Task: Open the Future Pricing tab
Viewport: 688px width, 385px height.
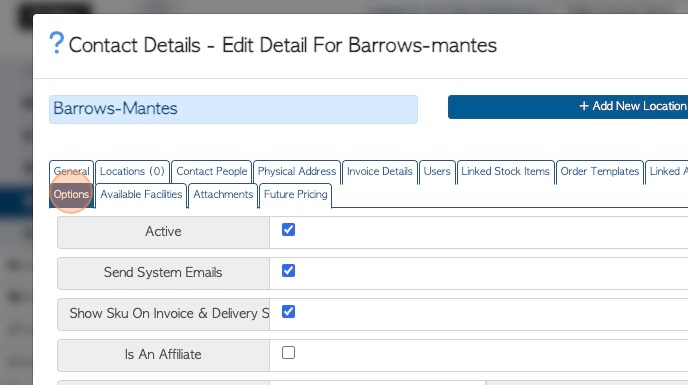Action: pos(296,195)
